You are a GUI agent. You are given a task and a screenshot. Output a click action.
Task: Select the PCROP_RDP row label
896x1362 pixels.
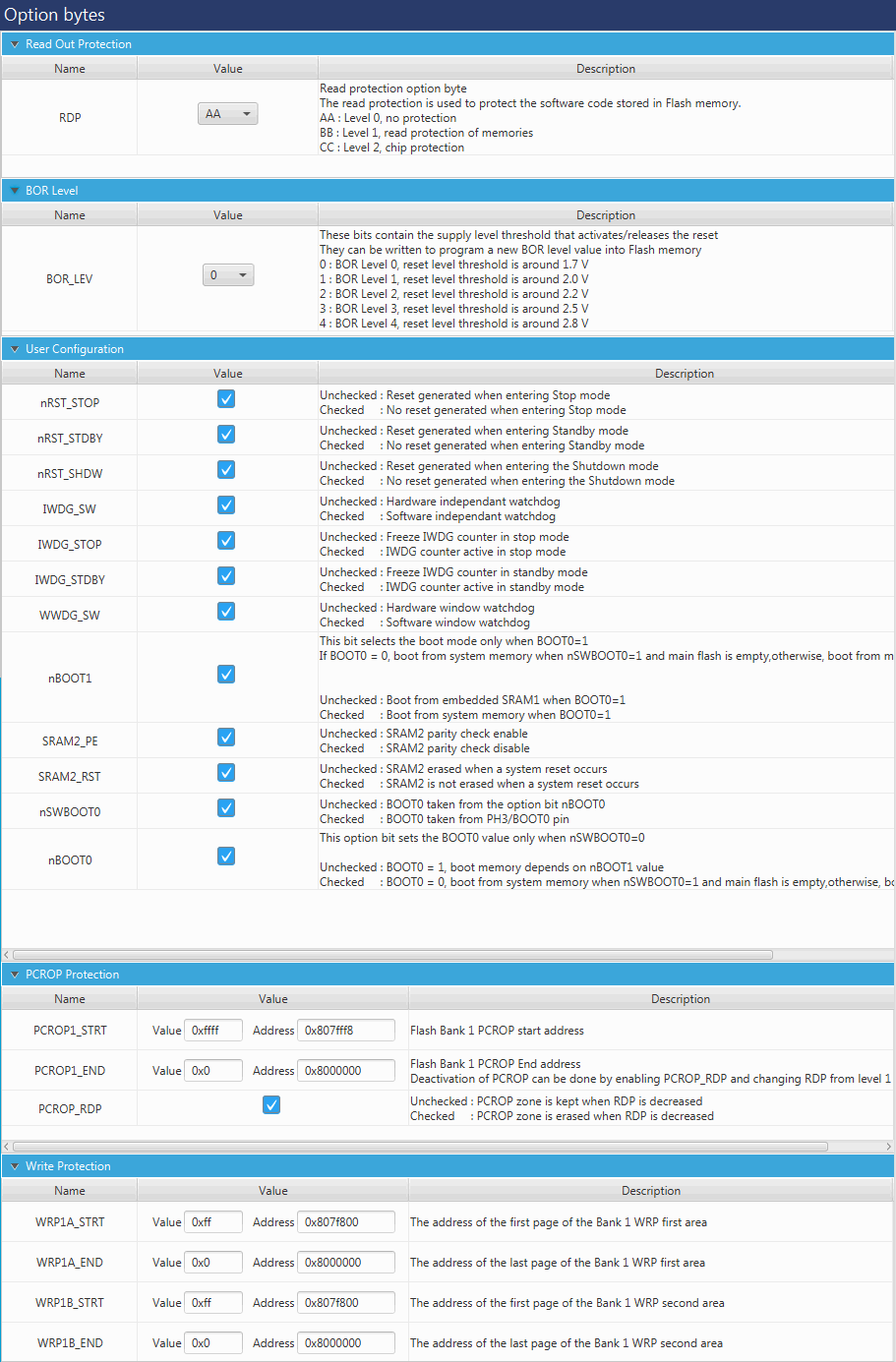tap(70, 1109)
